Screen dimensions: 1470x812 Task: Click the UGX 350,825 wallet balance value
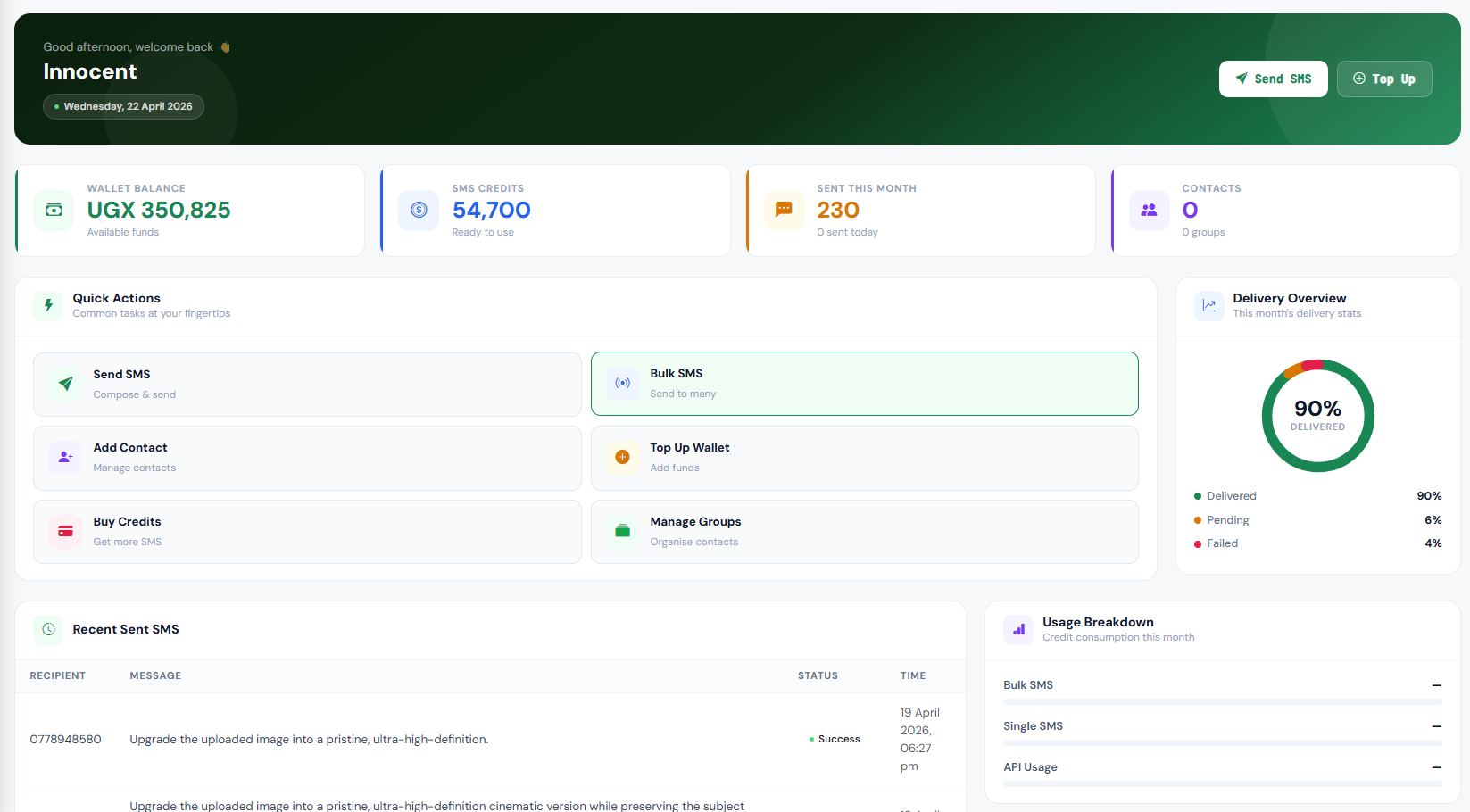(159, 210)
